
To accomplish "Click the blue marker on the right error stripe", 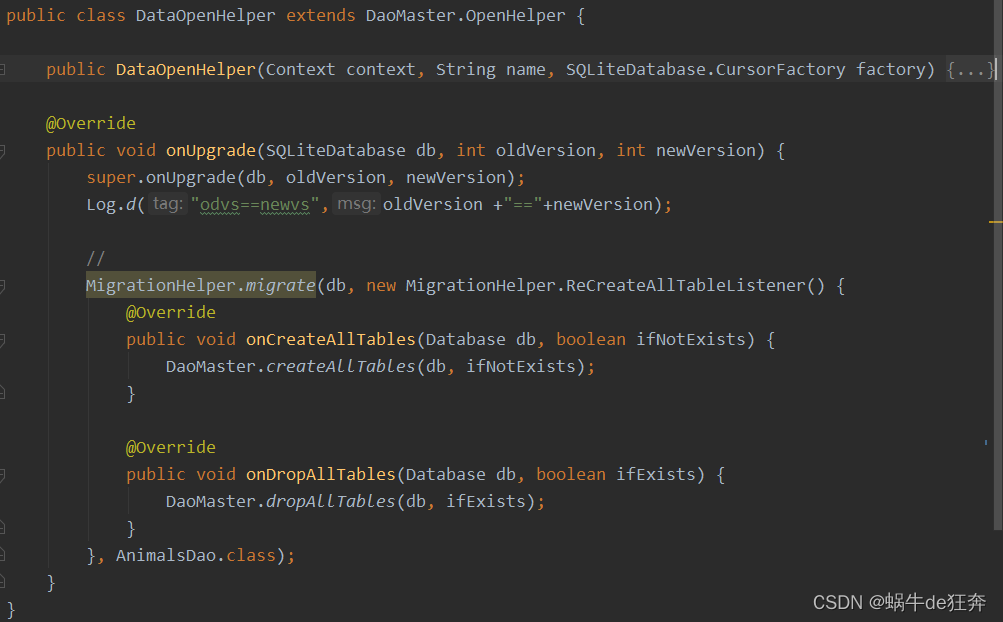I will coord(986,442).
